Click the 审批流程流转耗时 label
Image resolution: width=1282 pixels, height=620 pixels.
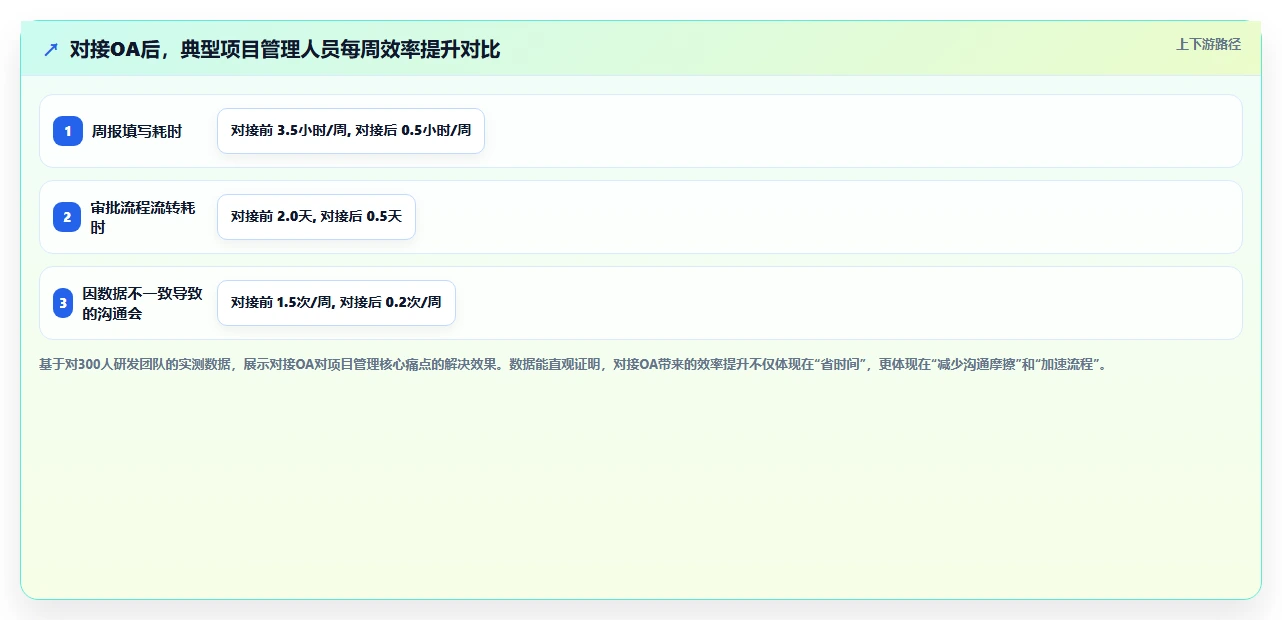click(143, 217)
